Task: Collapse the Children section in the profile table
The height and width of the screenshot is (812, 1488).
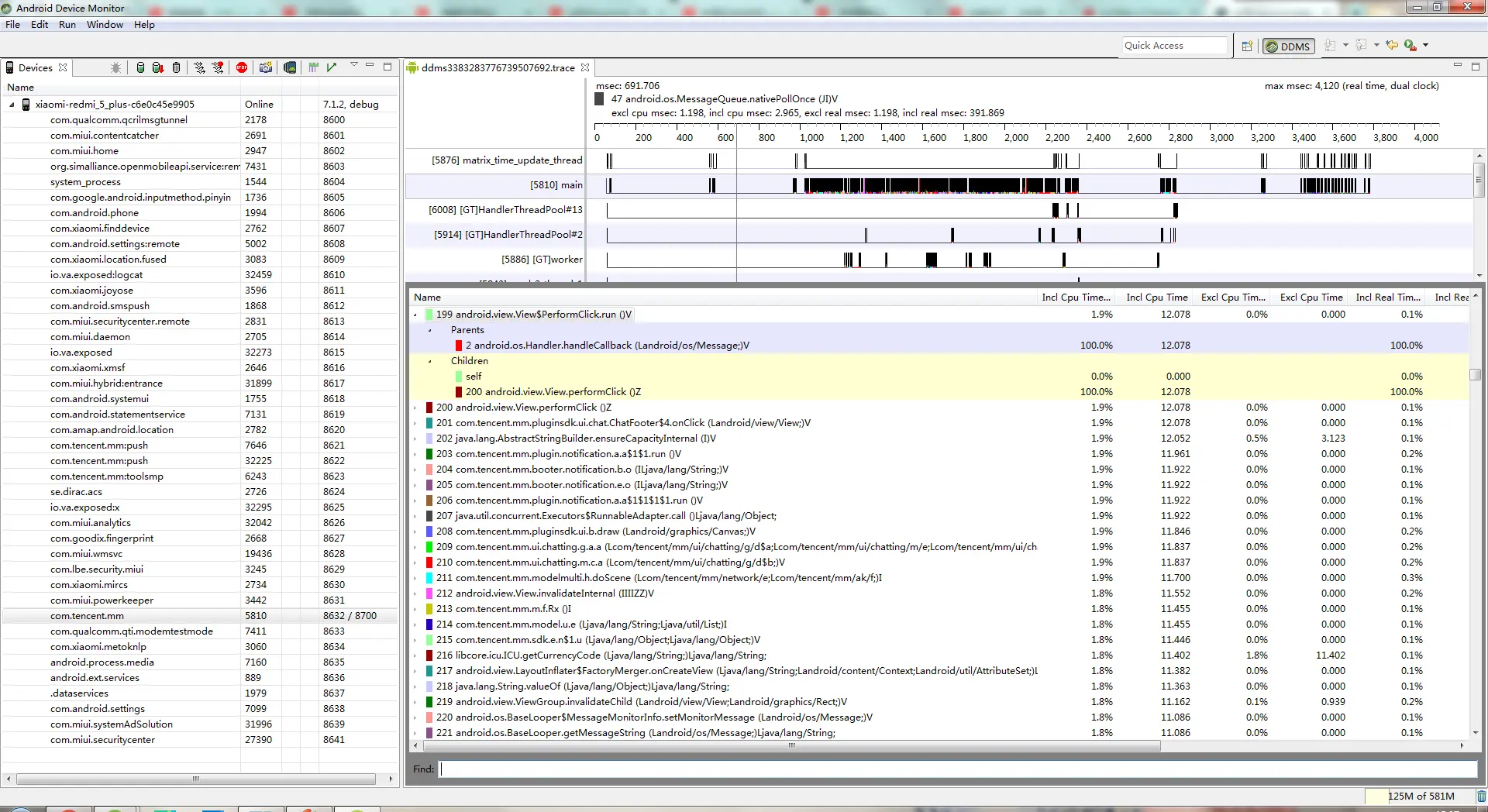Action: pos(430,361)
